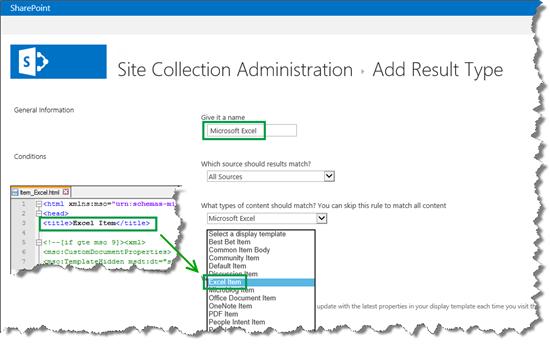Click the 'Add Result Type' page title
550x360 pixels.
pyautogui.click(x=438, y=69)
